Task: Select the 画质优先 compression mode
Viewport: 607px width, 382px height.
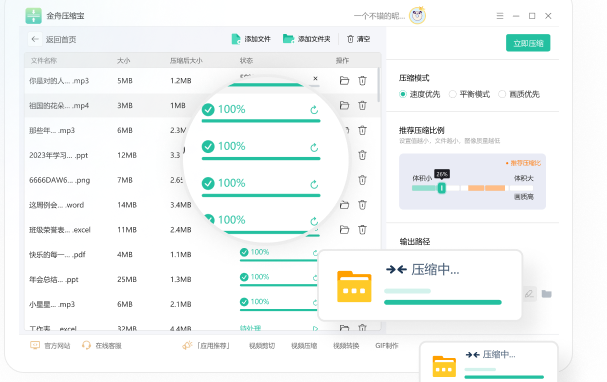Action: (x=519, y=94)
